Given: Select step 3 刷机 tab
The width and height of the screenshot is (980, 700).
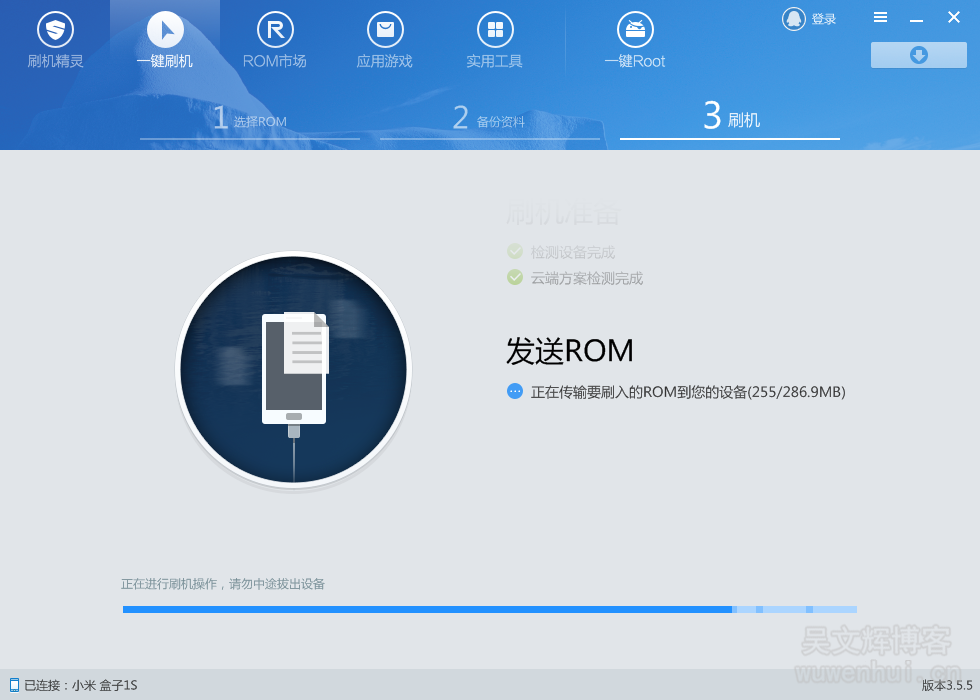Looking at the screenshot, I should [x=730, y=119].
